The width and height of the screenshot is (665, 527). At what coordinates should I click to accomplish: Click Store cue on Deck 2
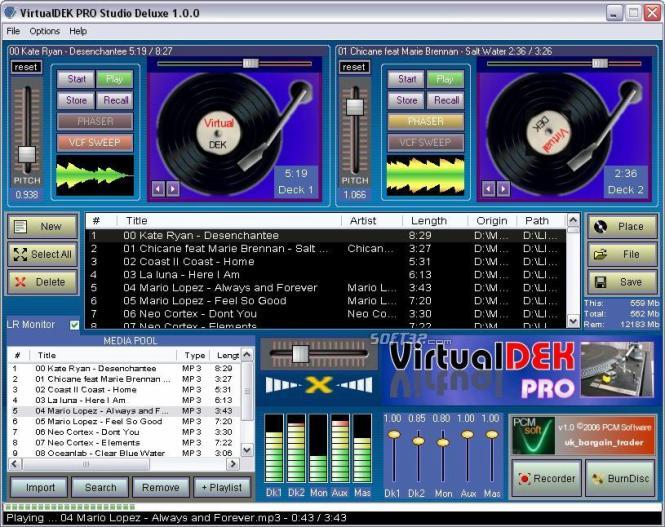[x=406, y=100]
